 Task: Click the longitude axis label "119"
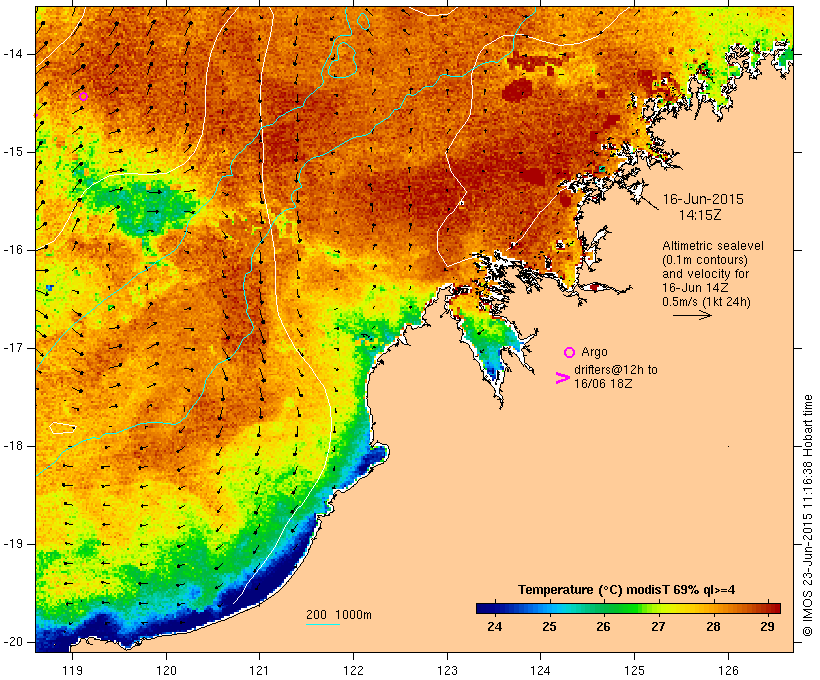(72, 670)
